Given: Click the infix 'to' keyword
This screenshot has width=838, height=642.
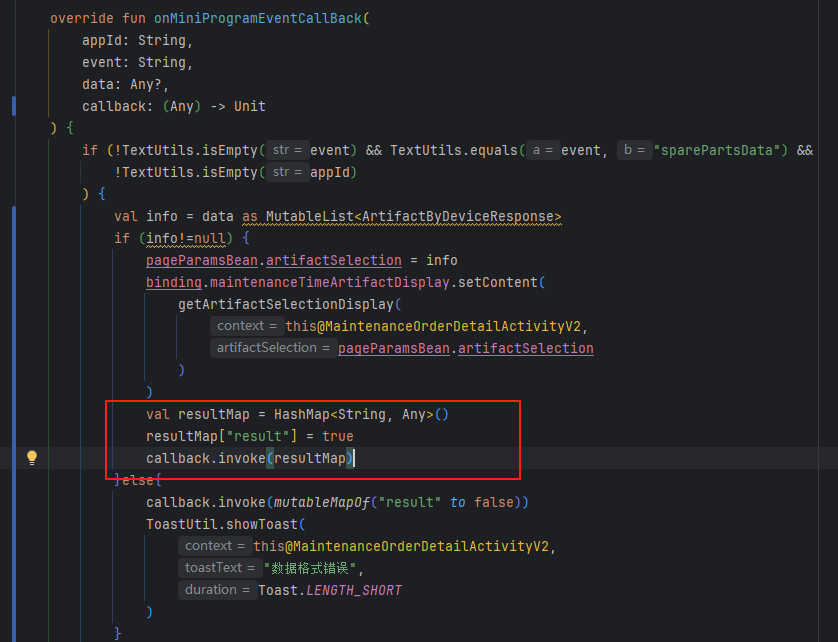Looking at the screenshot, I should [x=457, y=502].
